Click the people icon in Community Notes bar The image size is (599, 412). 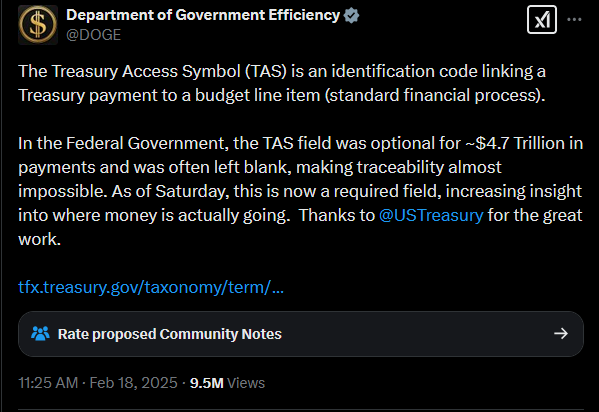pyautogui.click(x=40, y=334)
